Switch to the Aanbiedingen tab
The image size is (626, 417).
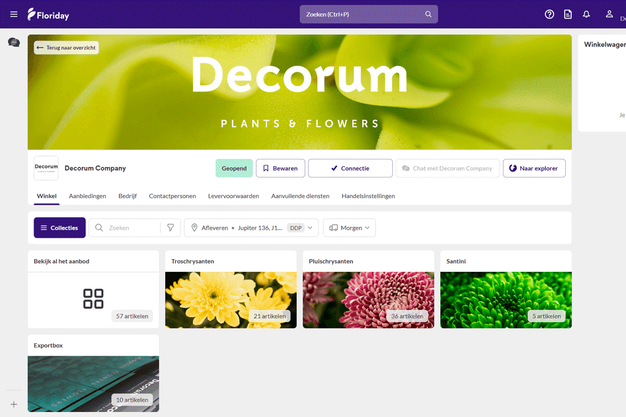click(x=87, y=196)
